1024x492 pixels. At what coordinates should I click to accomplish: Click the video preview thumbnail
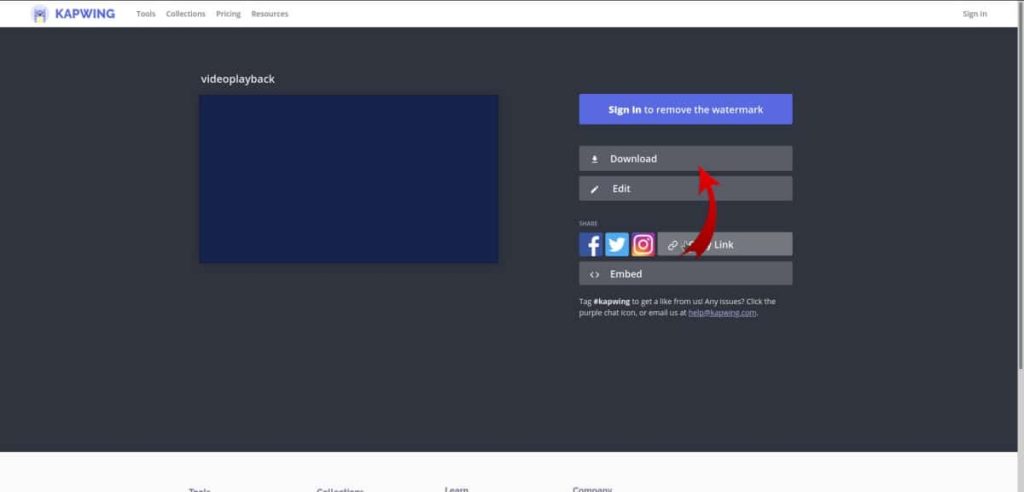point(349,179)
